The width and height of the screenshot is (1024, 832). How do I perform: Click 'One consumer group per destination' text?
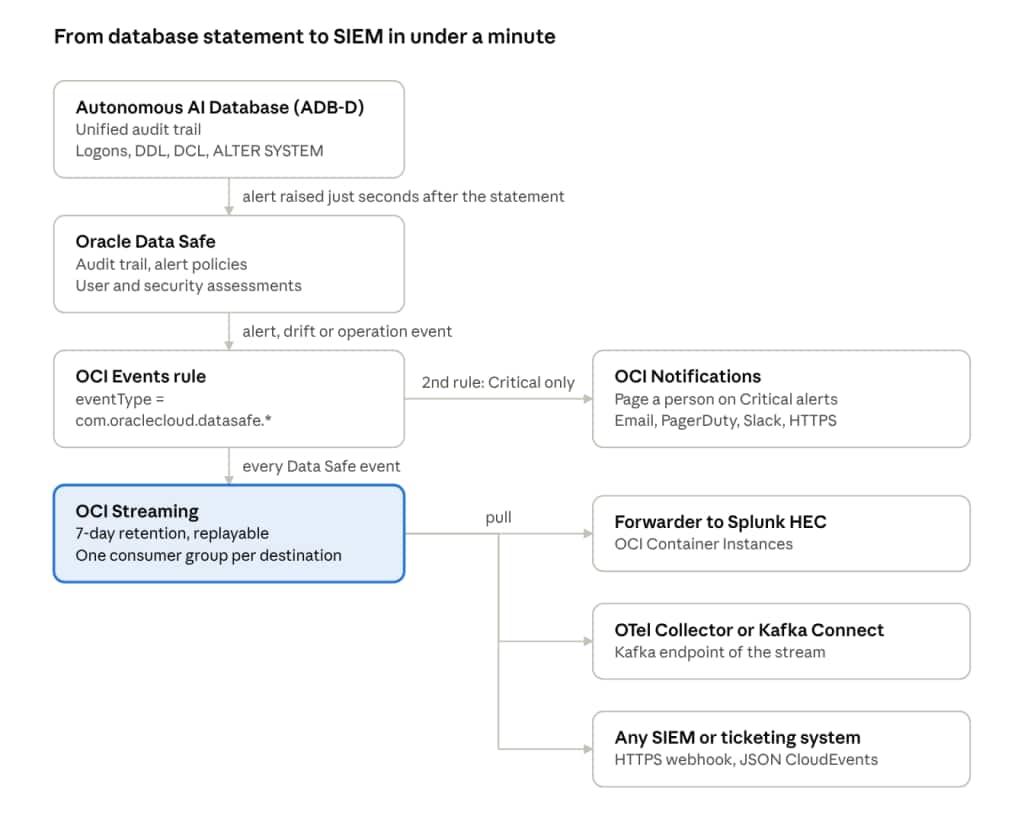tap(208, 556)
